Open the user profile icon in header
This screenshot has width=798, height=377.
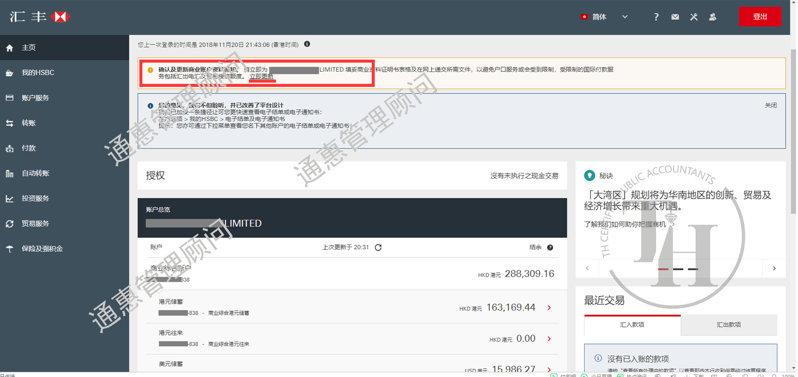(x=712, y=17)
